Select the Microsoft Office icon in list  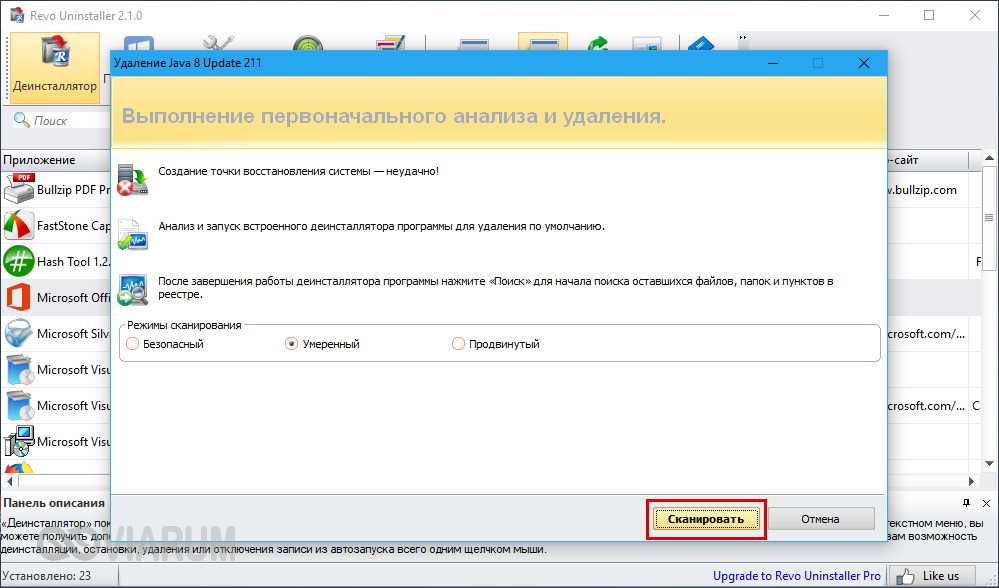(19, 298)
